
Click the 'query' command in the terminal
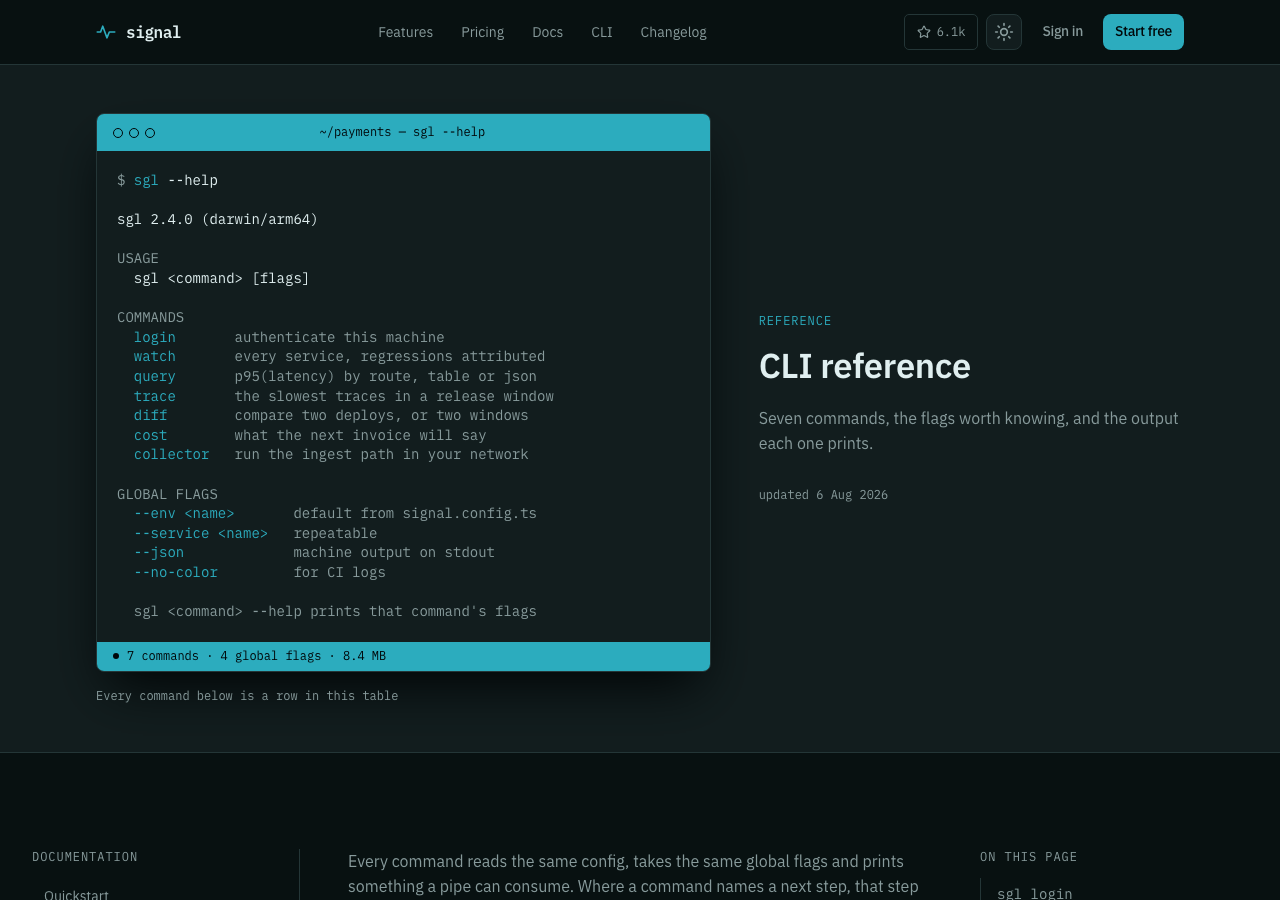pos(155,377)
